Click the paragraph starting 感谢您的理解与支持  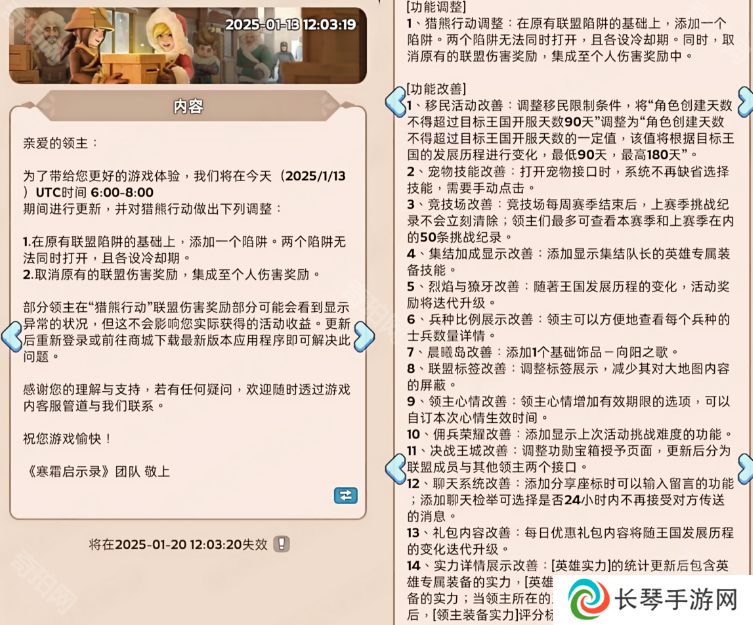(187, 398)
